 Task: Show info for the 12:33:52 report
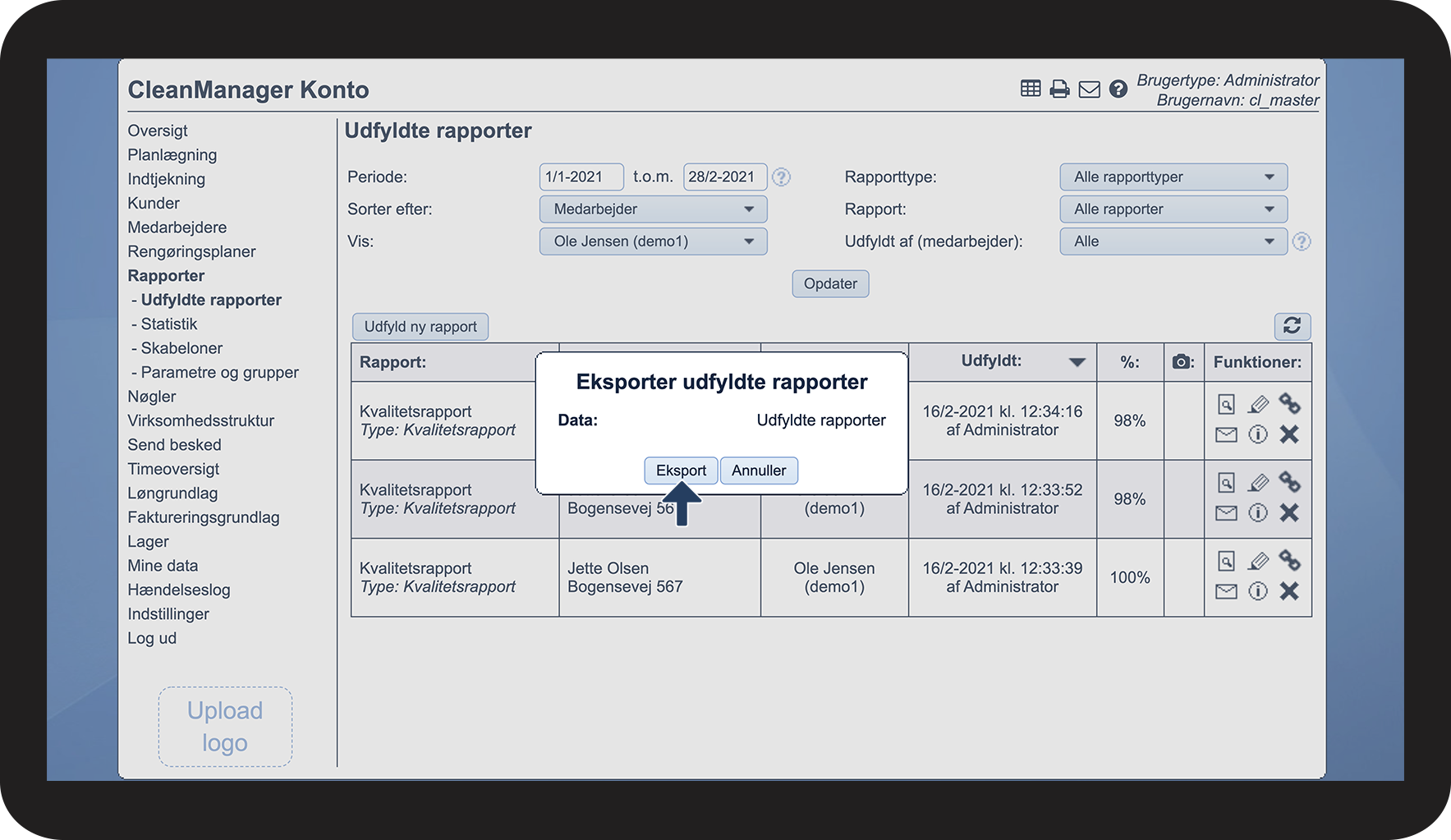(1258, 513)
